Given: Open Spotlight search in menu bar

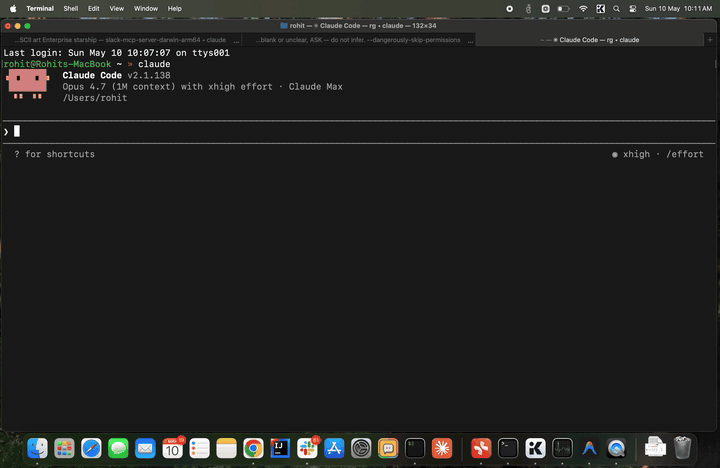Looking at the screenshot, I should click(x=616, y=8).
